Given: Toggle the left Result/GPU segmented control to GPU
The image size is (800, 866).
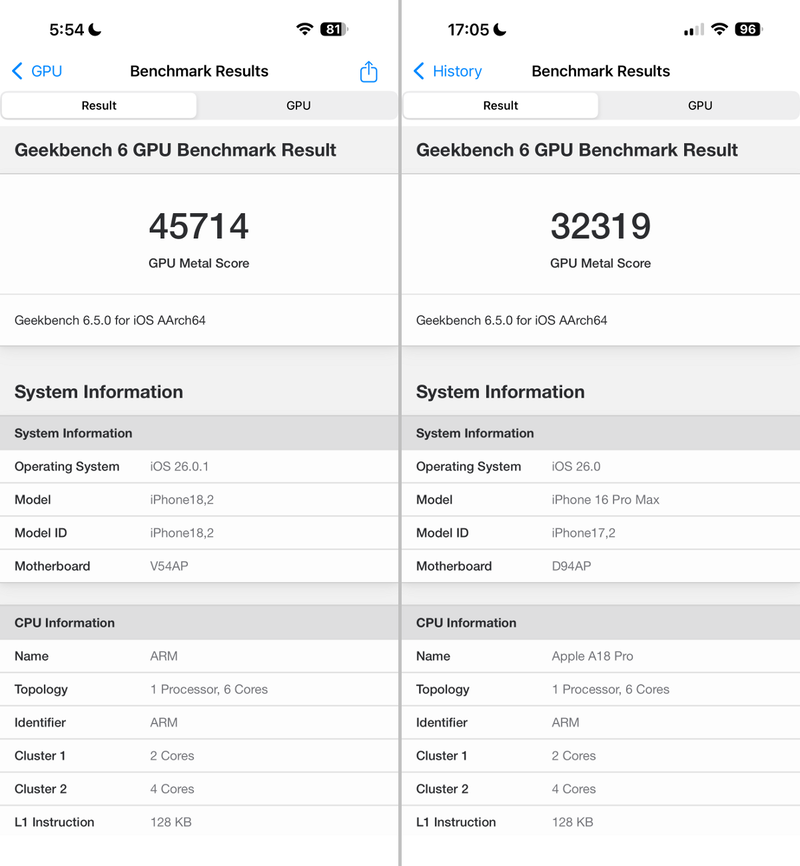Looking at the screenshot, I should tap(298, 105).
